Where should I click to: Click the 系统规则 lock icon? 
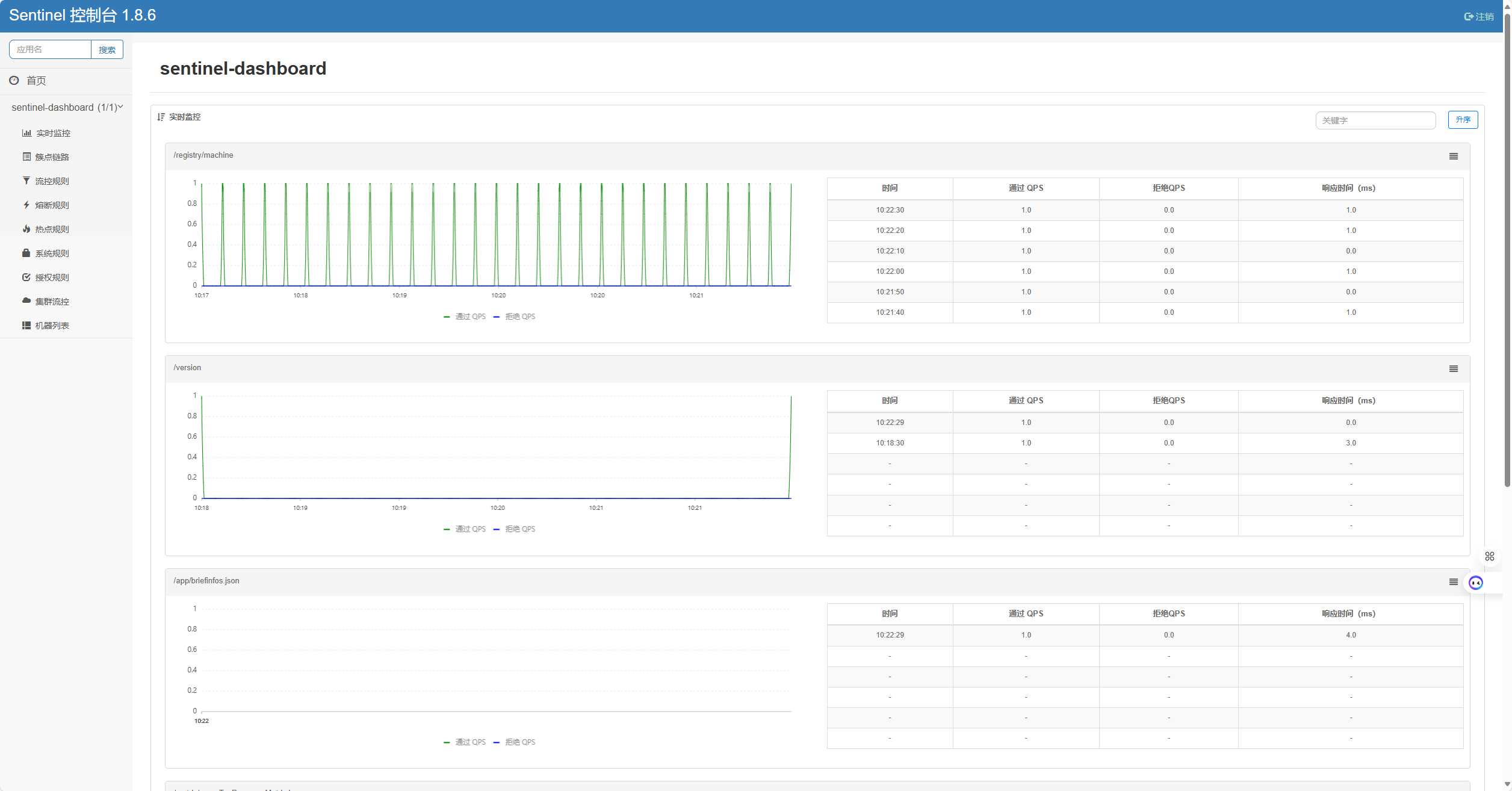coord(26,253)
